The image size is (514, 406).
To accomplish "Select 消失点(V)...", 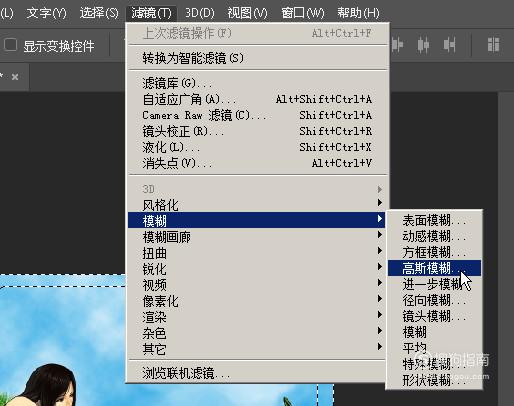I will click(257, 163).
